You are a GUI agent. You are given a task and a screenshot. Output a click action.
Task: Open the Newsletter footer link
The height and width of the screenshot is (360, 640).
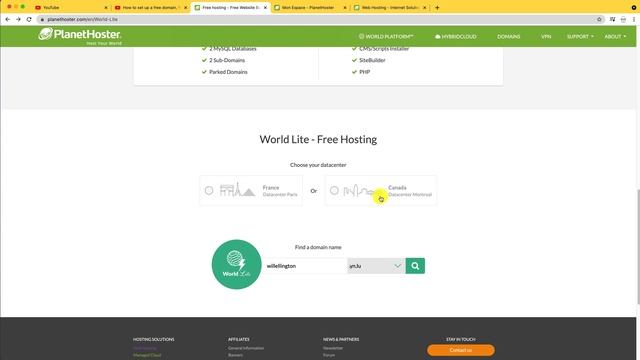(x=333, y=348)
